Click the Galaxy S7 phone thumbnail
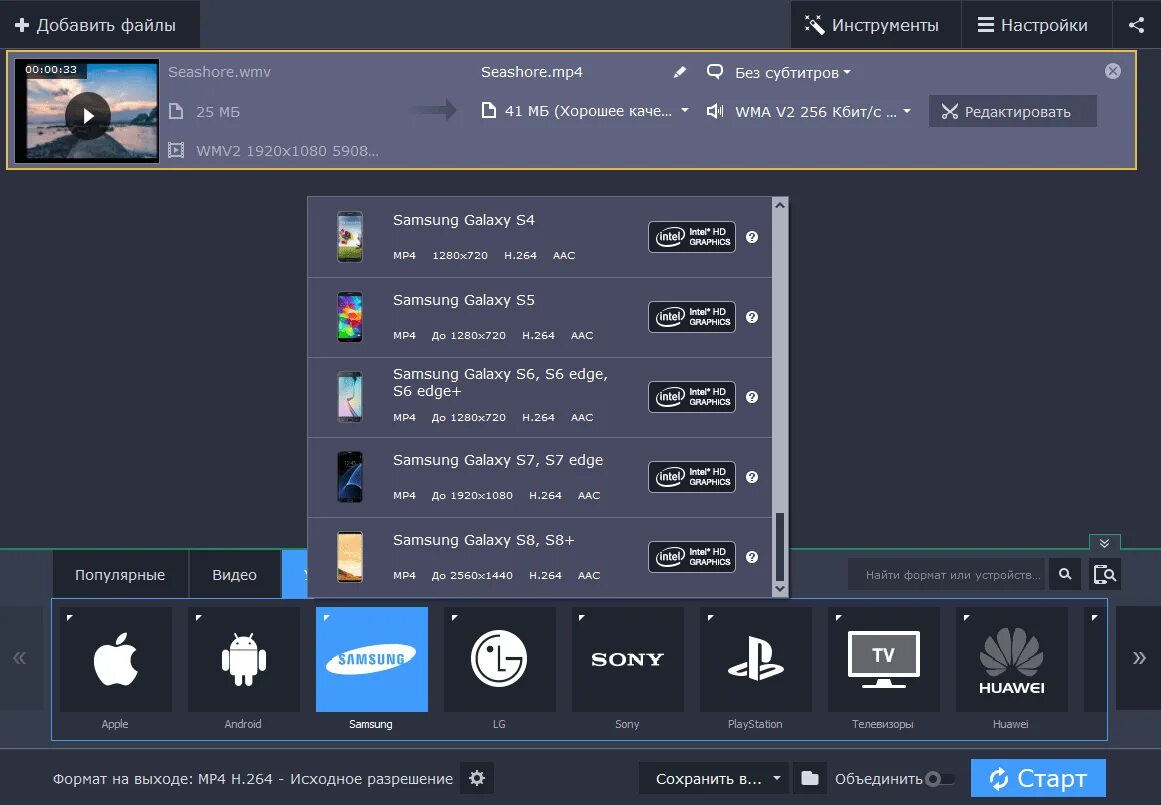1161x805 pixels. pyautogui.click(x=349, y=477)
